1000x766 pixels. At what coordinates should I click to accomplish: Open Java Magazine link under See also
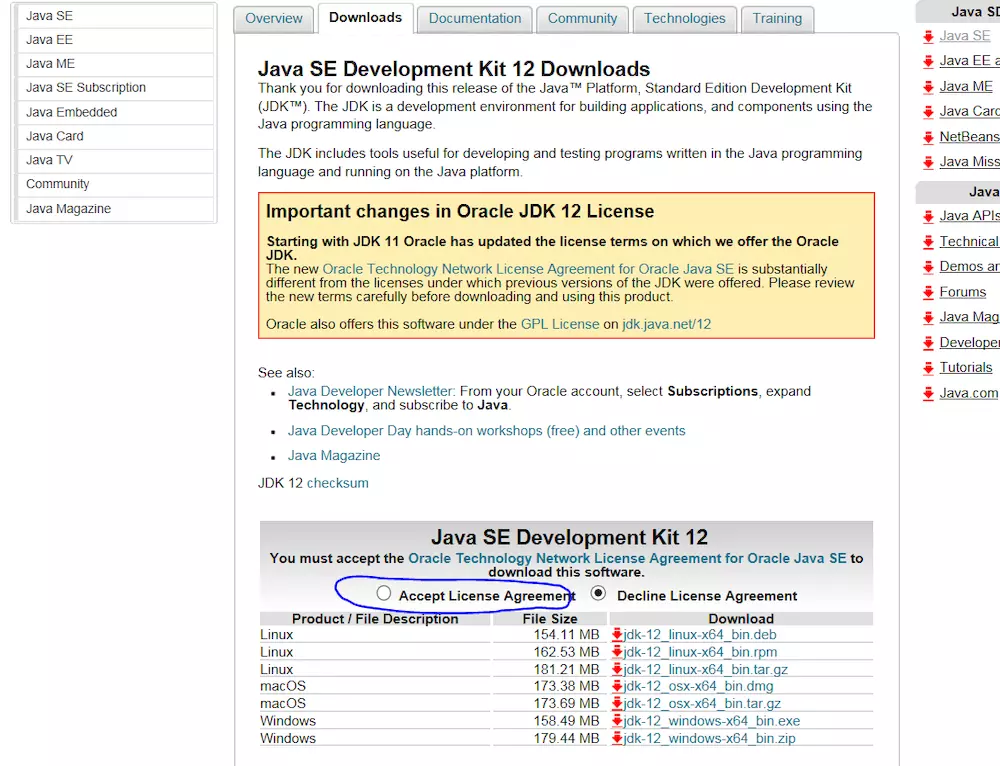pos(334,455)
